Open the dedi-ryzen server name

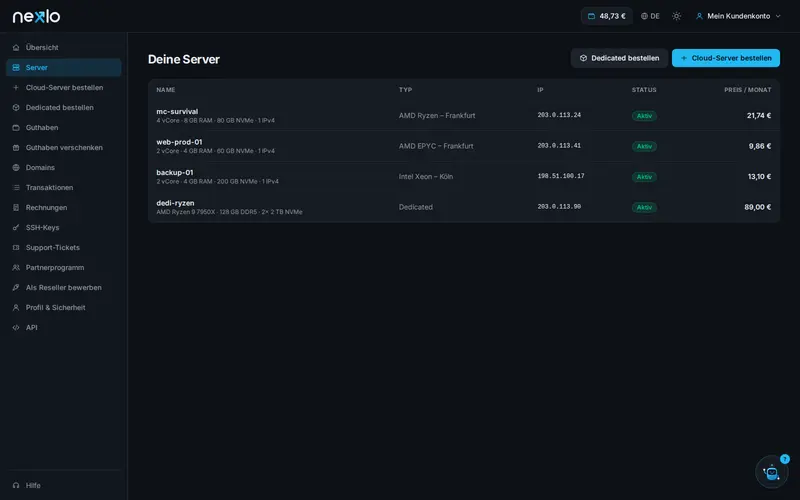(175, 203)
